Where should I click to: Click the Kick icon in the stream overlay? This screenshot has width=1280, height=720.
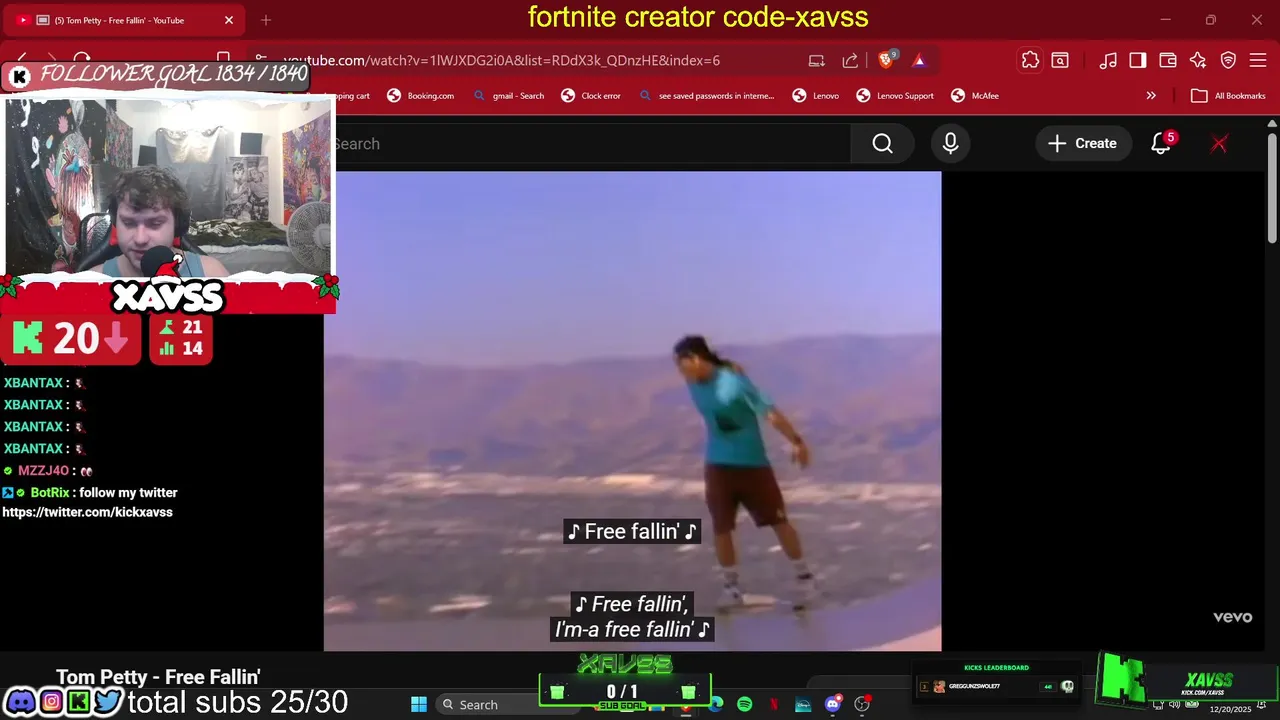tap(78, 702)
